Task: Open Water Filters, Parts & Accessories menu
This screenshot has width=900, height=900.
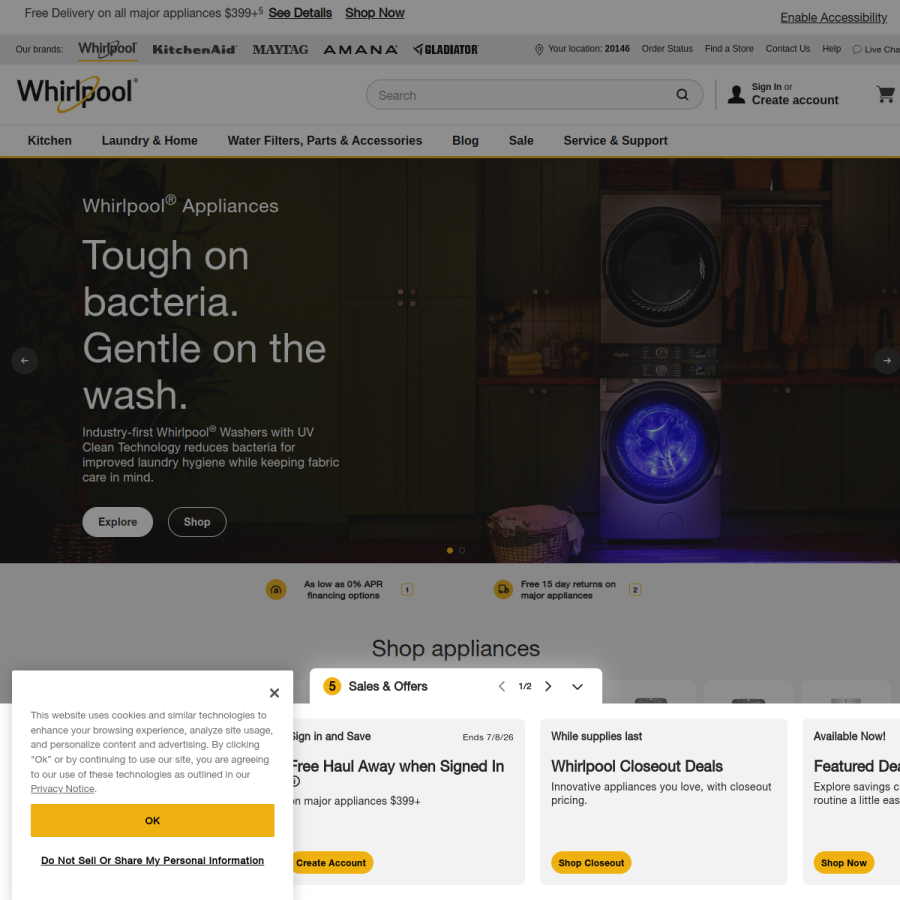Action: pyautogui.click(x=325, y=141)
